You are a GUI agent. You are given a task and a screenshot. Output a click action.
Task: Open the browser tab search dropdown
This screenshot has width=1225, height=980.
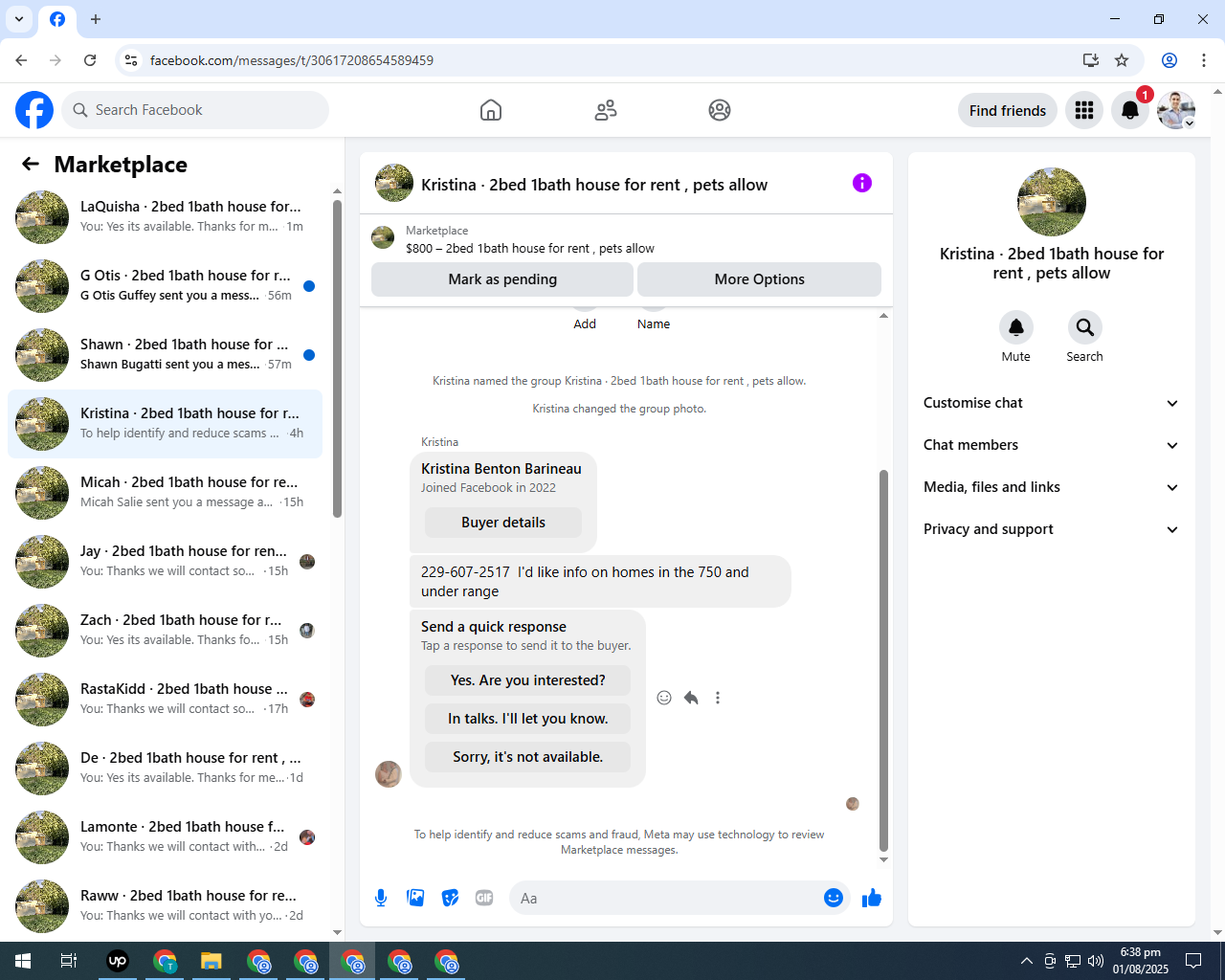[x=19, y=19]
